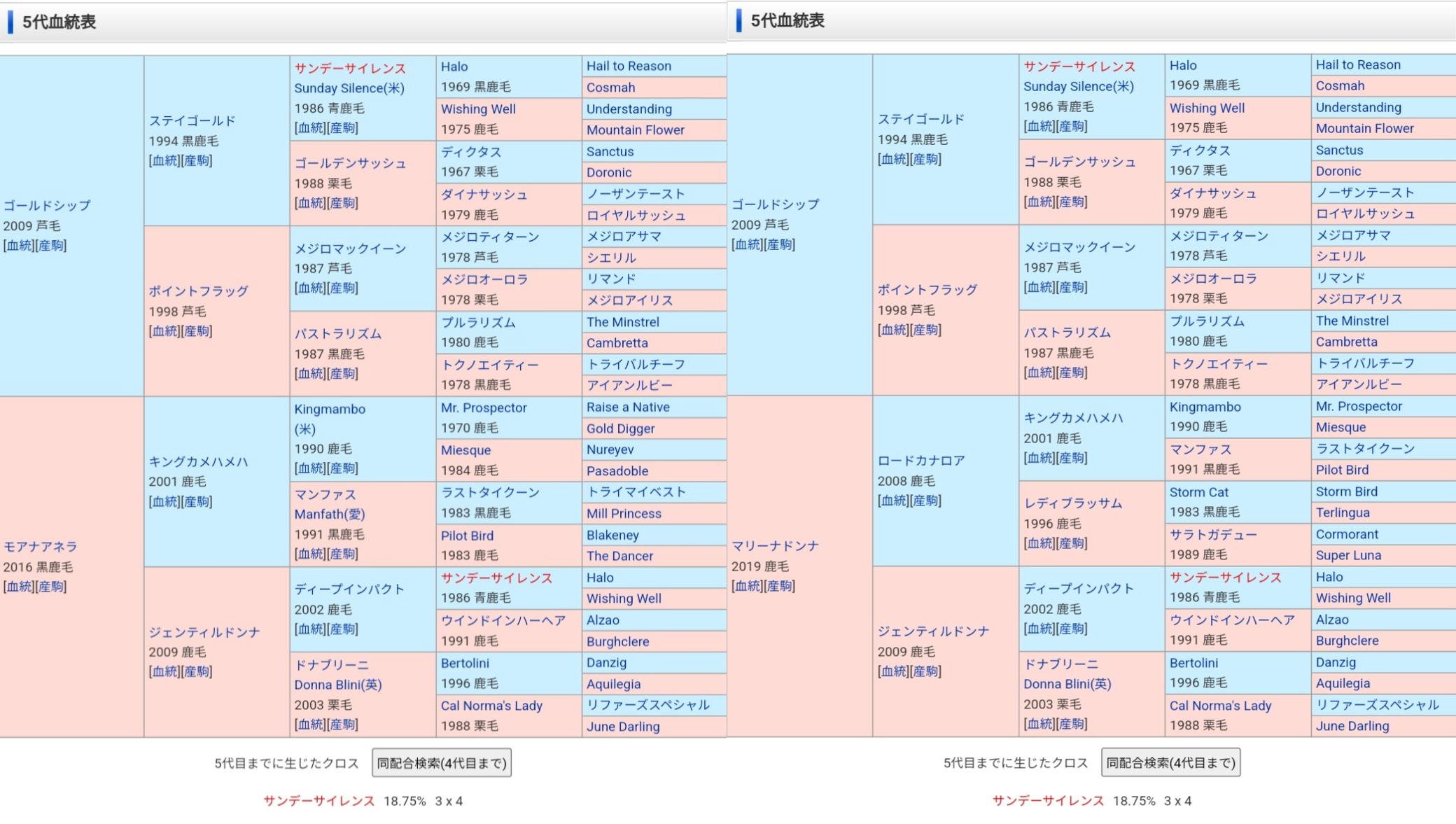Click right table's 同配合検索(4代目まで) button
The width and height of the screenshot is (1456, 824).
tap(1170, 762)
